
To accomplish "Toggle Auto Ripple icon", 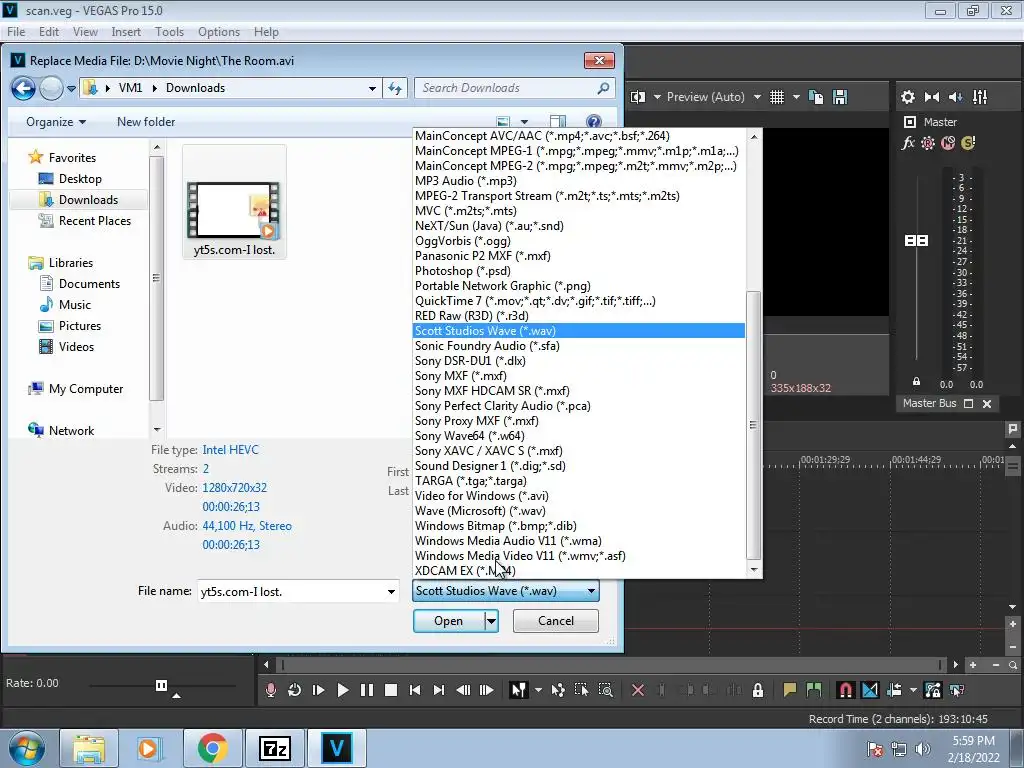I will pyautogui.click(x=894, y=690).
